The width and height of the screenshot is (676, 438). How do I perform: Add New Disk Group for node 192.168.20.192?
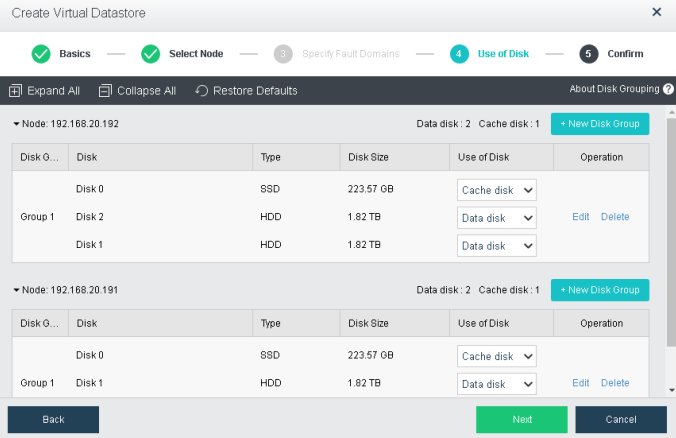click(x=599, y=124)
